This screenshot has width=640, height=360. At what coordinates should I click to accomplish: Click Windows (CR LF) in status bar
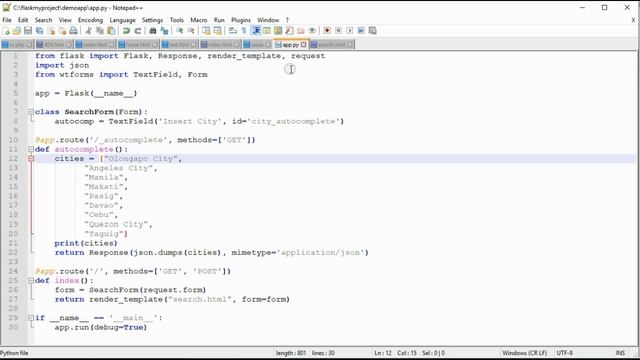point(524,353)
